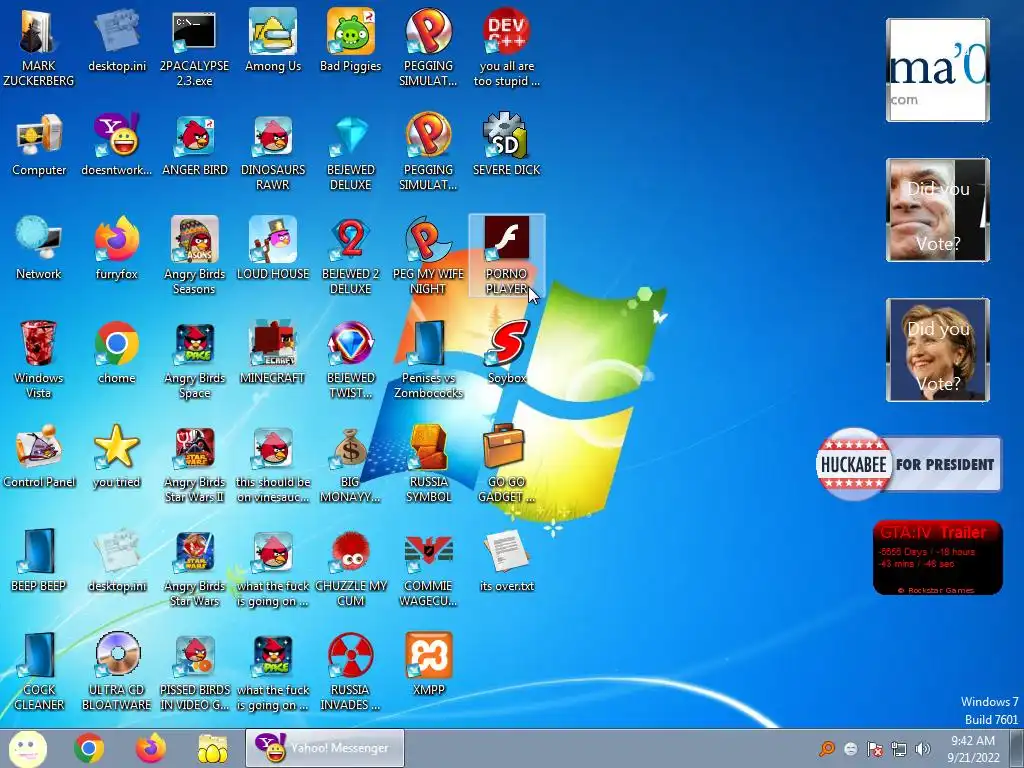Image resolution: width=1024 pixels, height=768 pixels.
Task: Open the network tray icon
Action: [x=899, y=749]
